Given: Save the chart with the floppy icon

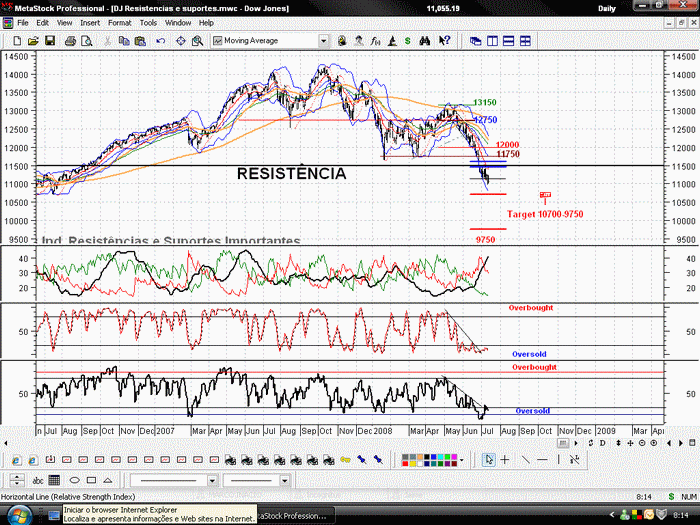Looking at the screenshot, I should tap(50, 41).
